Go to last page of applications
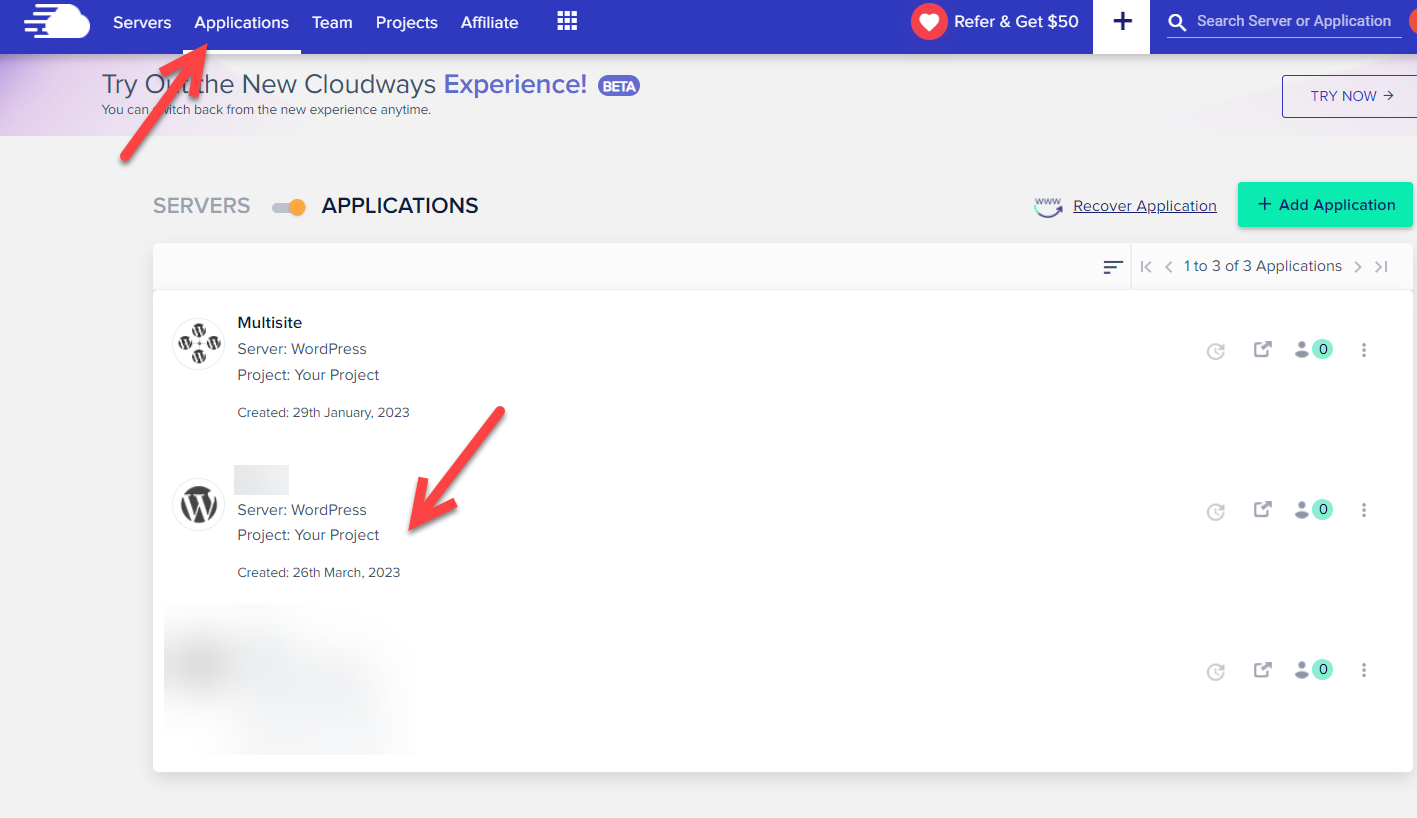The image size is (1417, 818). [1381, 267]
